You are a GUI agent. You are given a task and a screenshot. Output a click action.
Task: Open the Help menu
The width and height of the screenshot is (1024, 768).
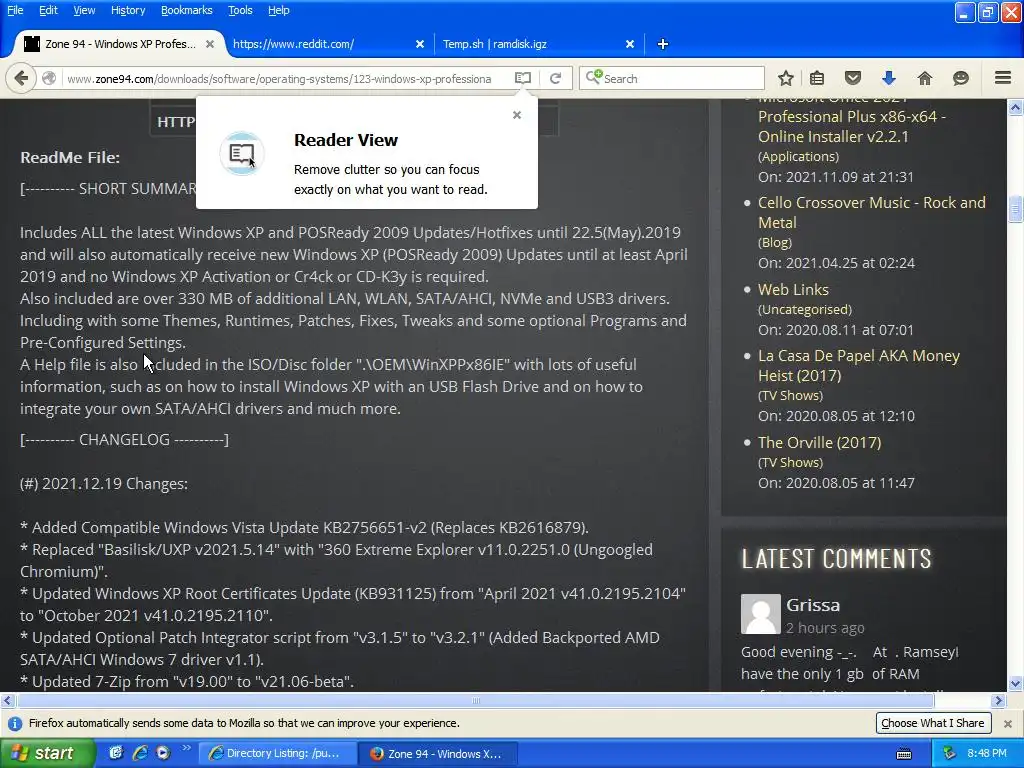point(279,10)
